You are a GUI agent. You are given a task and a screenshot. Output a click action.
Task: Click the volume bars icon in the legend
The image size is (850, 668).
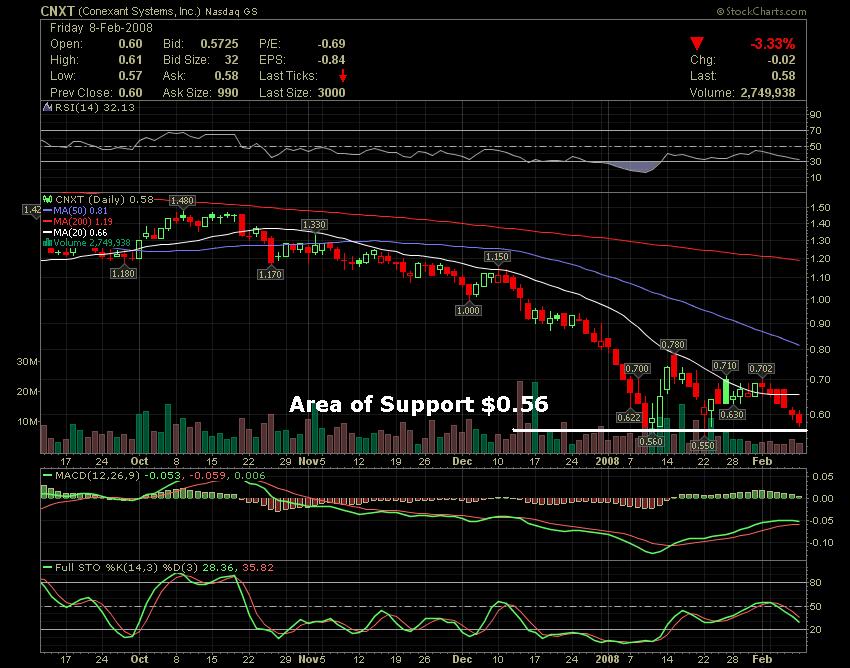tap(48, 242)
